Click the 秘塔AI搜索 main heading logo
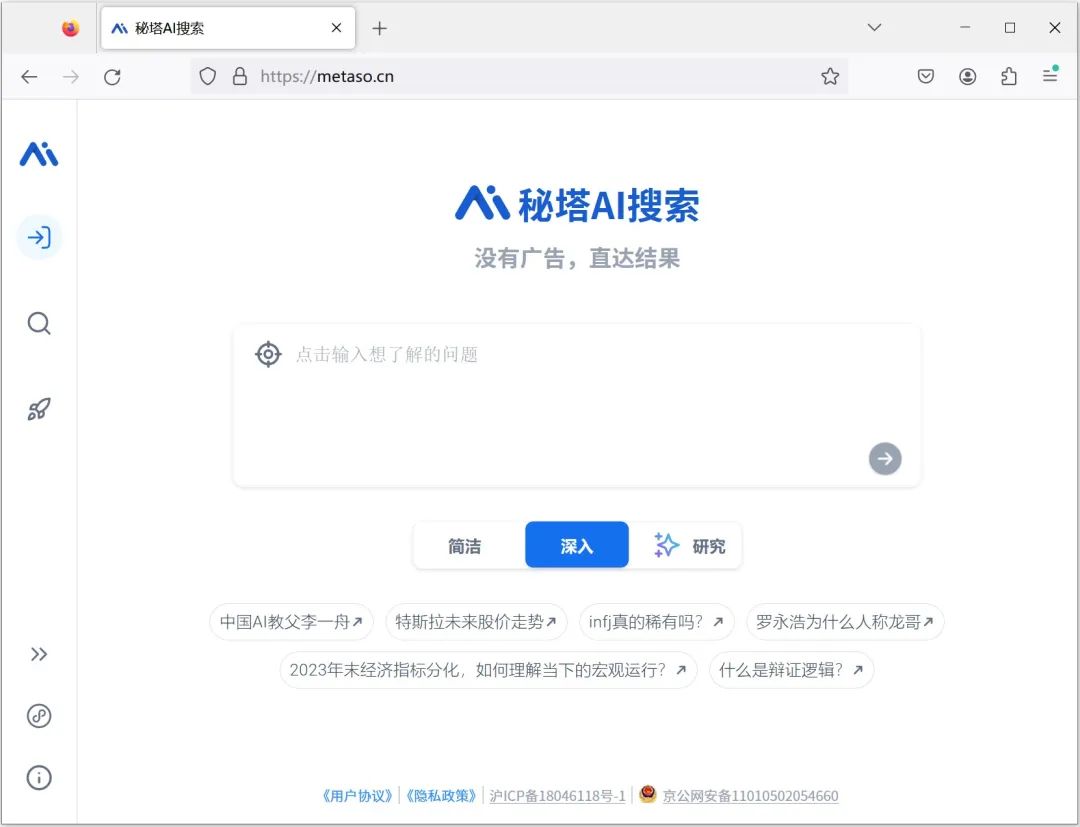Image resolution: width=1080 pixels, height=827 pixels. [x=577, y=205]
